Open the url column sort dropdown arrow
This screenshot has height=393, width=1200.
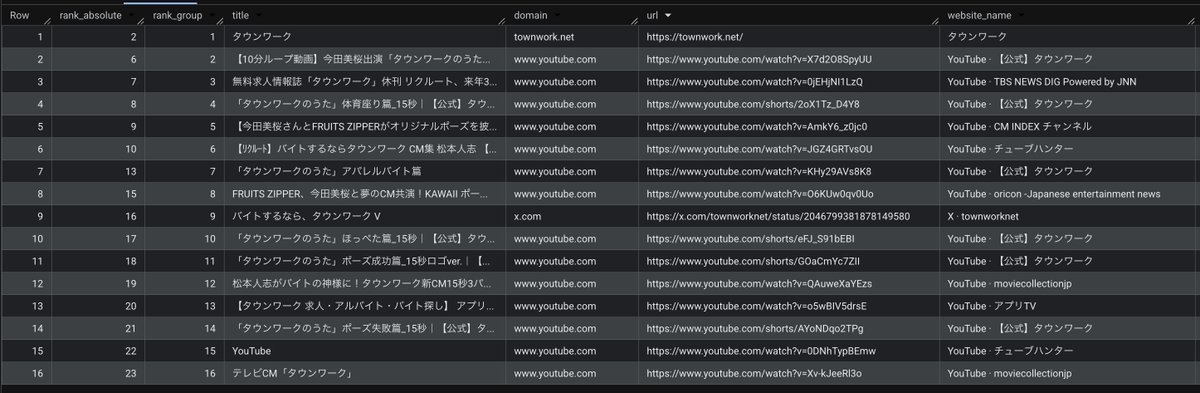667,15
